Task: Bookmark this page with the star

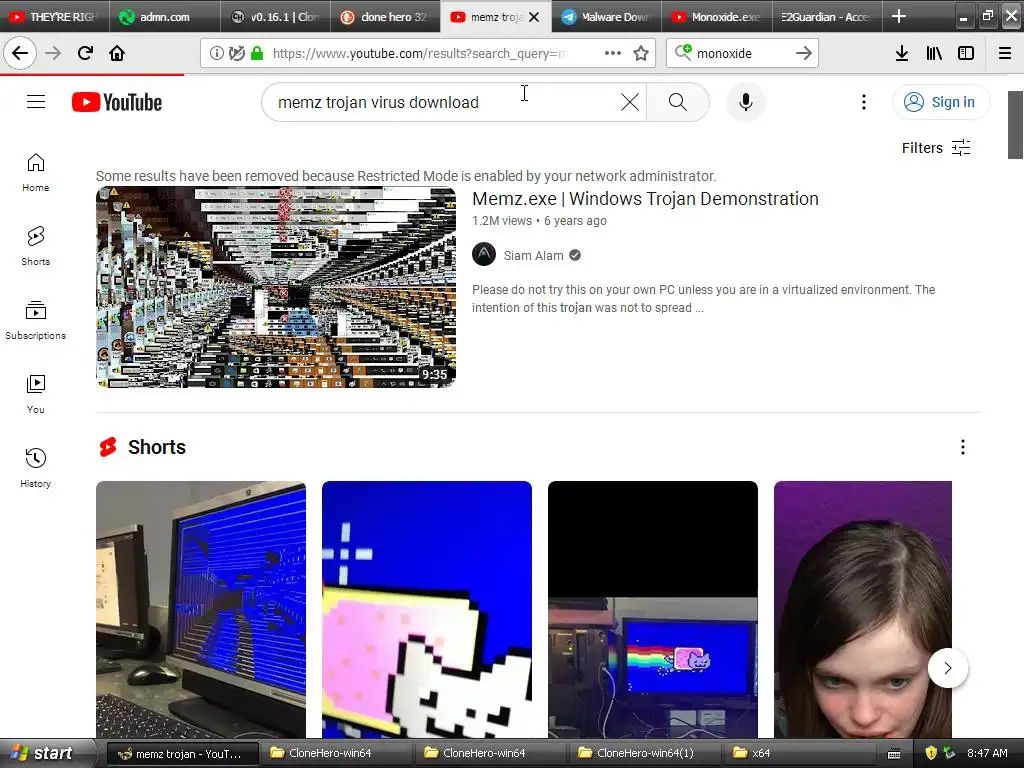Action: (641, 53)
